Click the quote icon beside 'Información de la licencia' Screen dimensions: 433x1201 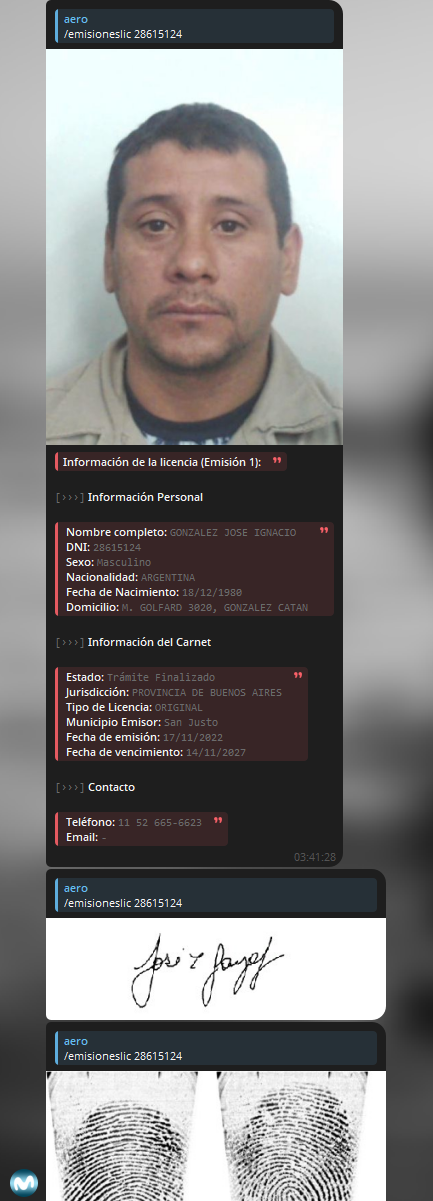click(277, 460)
